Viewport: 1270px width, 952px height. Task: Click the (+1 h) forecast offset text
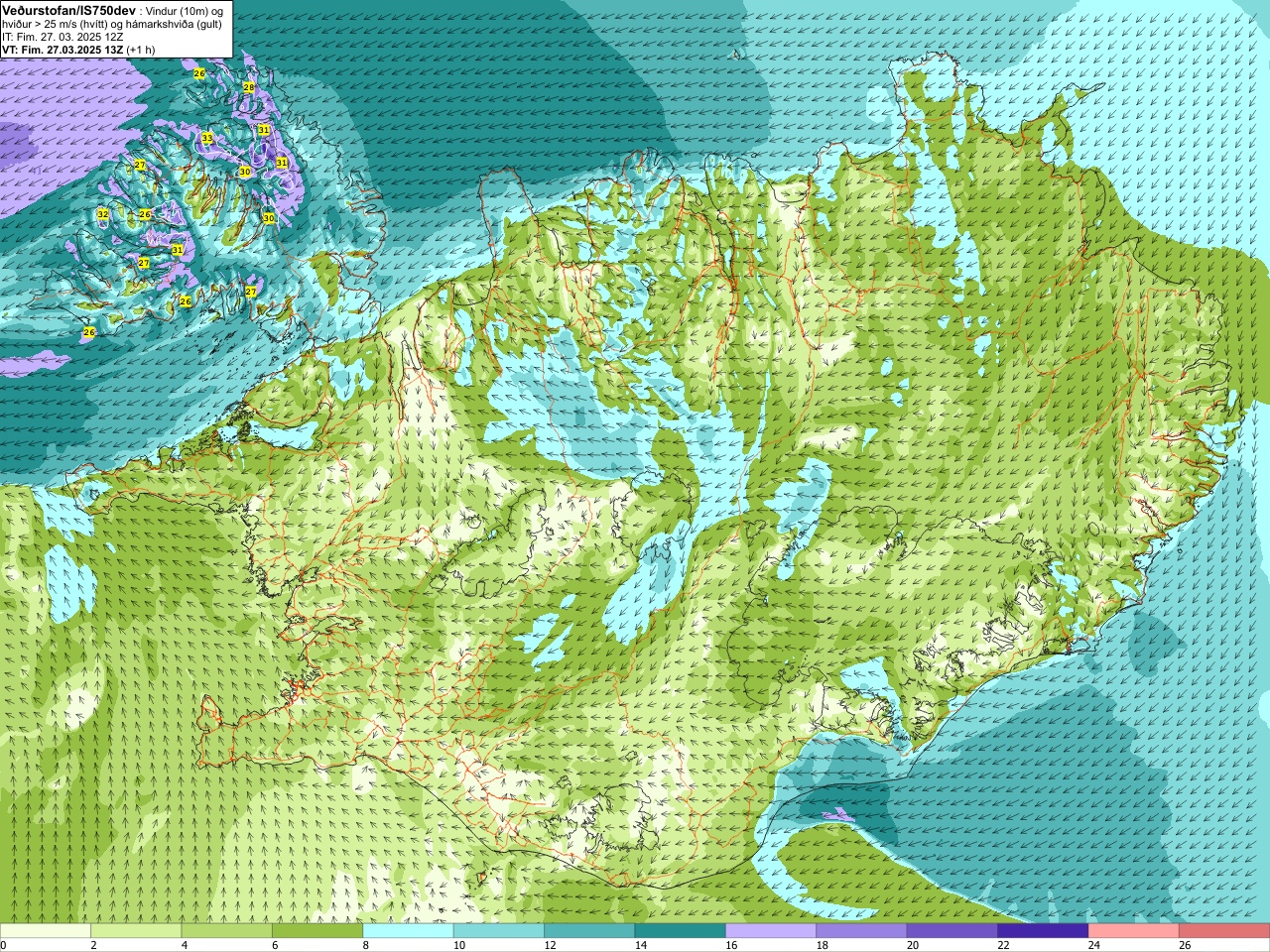pos(141,50)
